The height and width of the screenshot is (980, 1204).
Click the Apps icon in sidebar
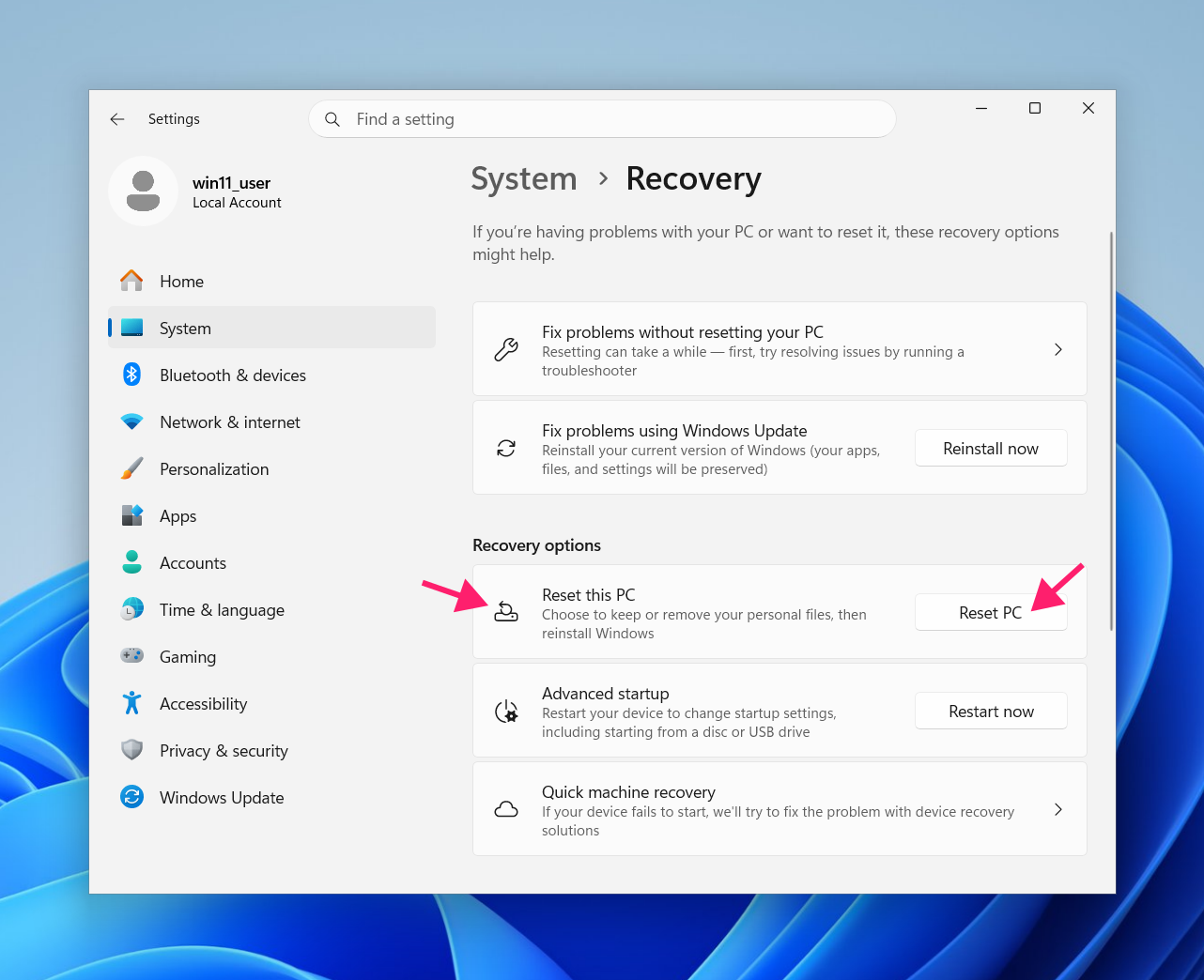coord(132,515)
